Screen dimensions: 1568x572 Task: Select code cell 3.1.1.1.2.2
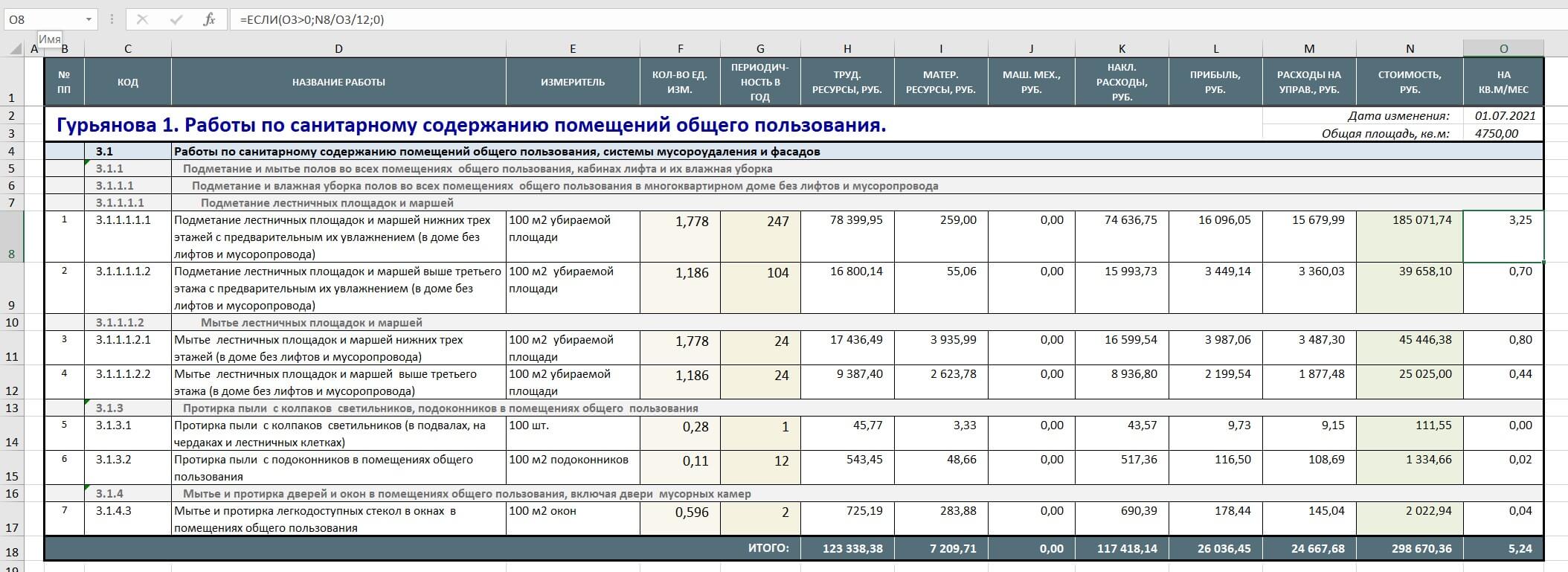[x=128, y=382]
